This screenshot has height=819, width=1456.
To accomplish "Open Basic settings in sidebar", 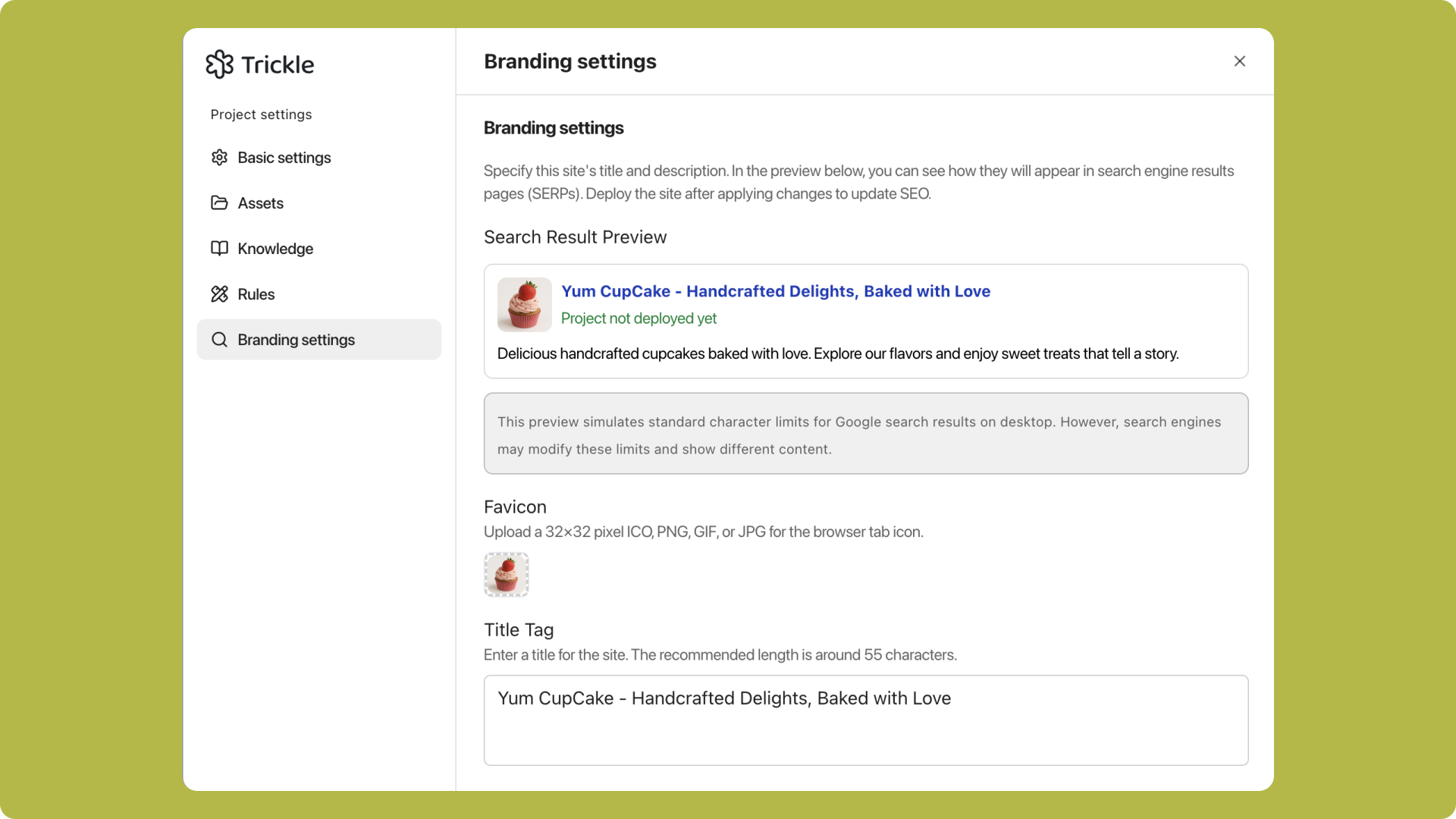I will pyautogui.click(x=284, y=157).
